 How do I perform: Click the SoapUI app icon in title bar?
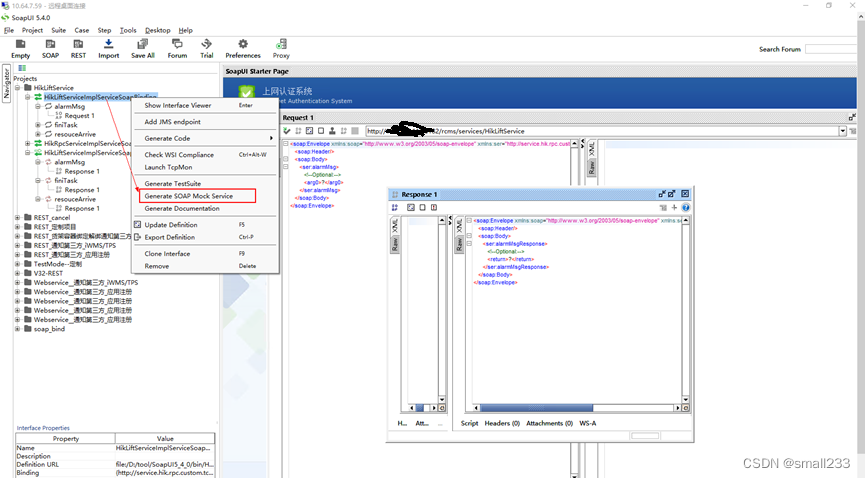[x=6, y=18]
